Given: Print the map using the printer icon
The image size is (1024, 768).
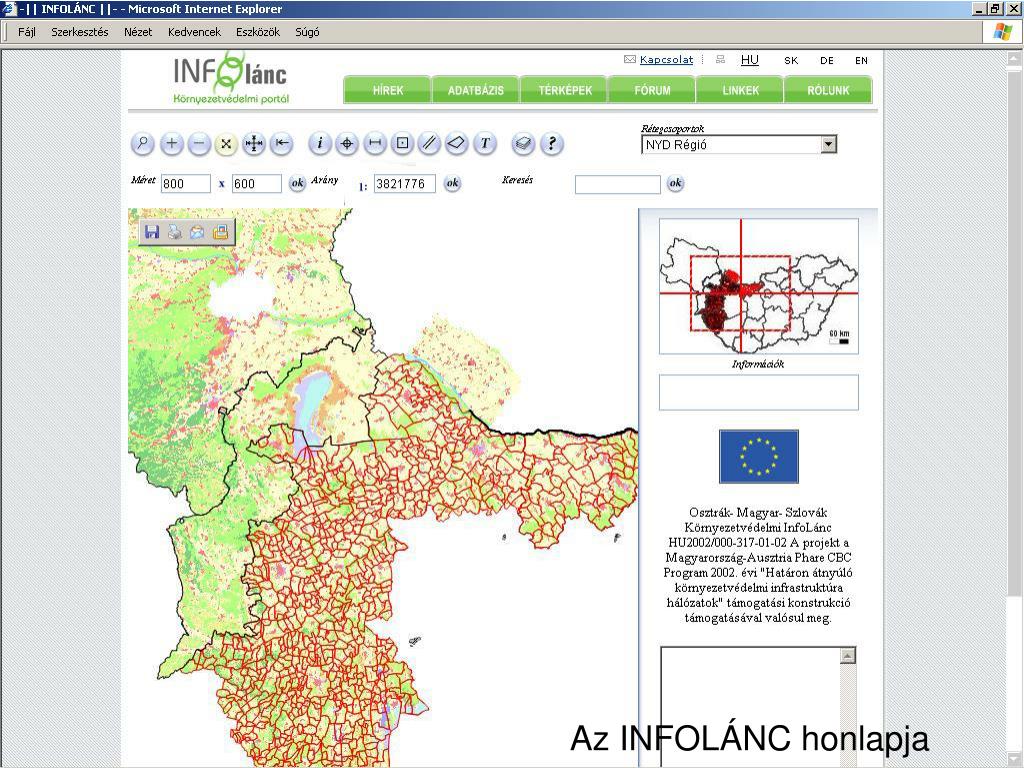Looking at the screenshot, I should coord(174,232).
